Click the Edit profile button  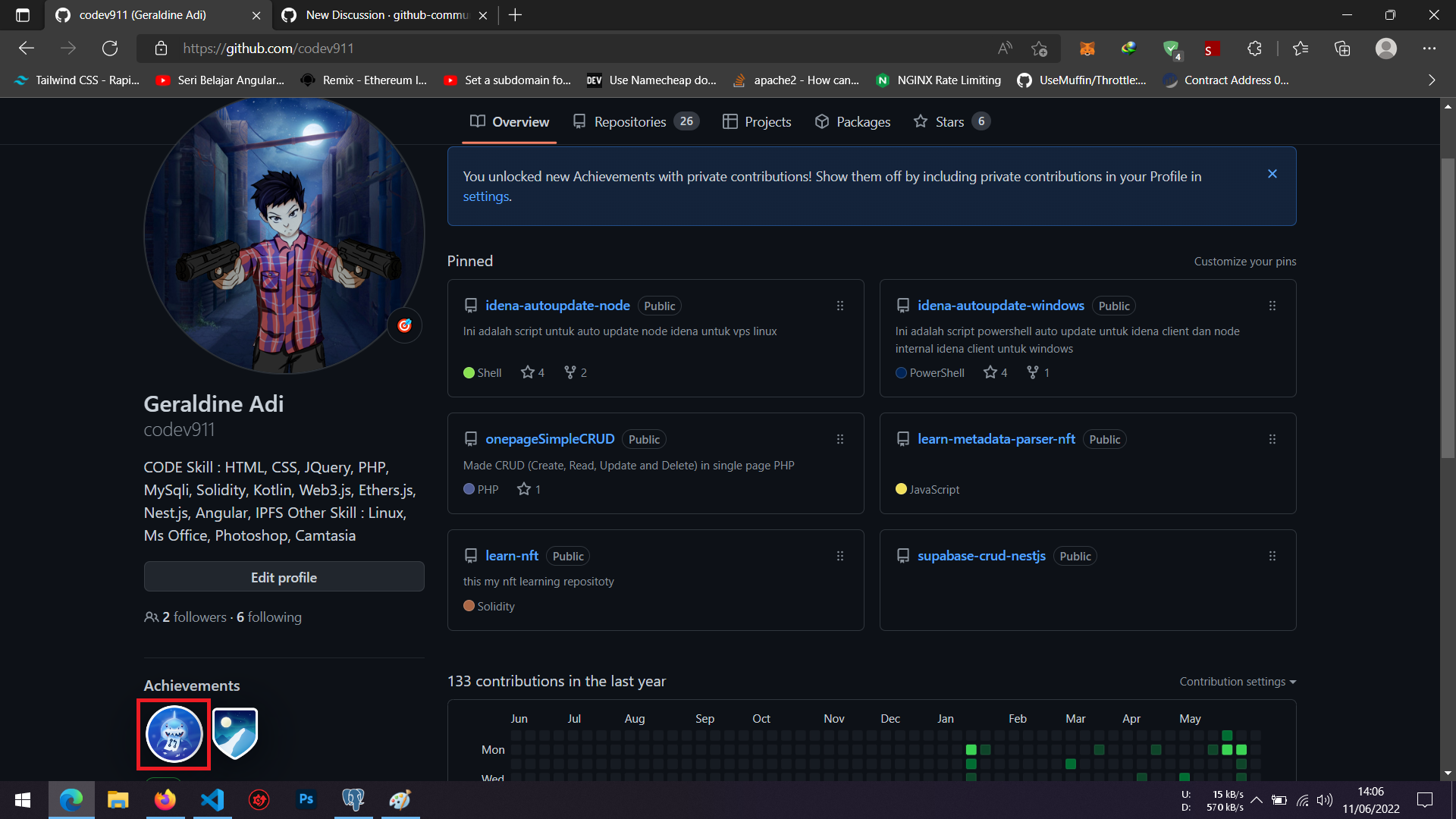point(284,576)
